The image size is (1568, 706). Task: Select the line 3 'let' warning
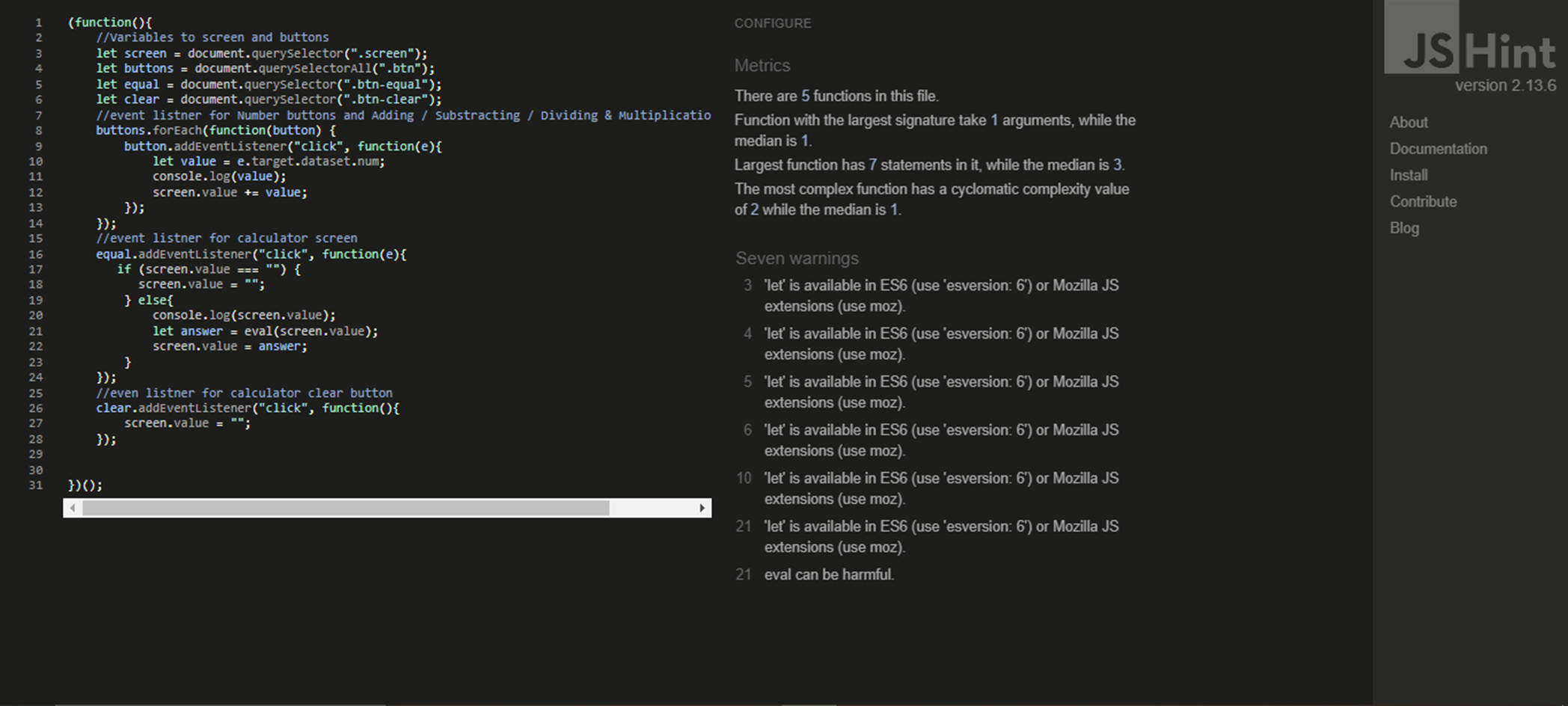pyautogui.click(x=941, y=295)
